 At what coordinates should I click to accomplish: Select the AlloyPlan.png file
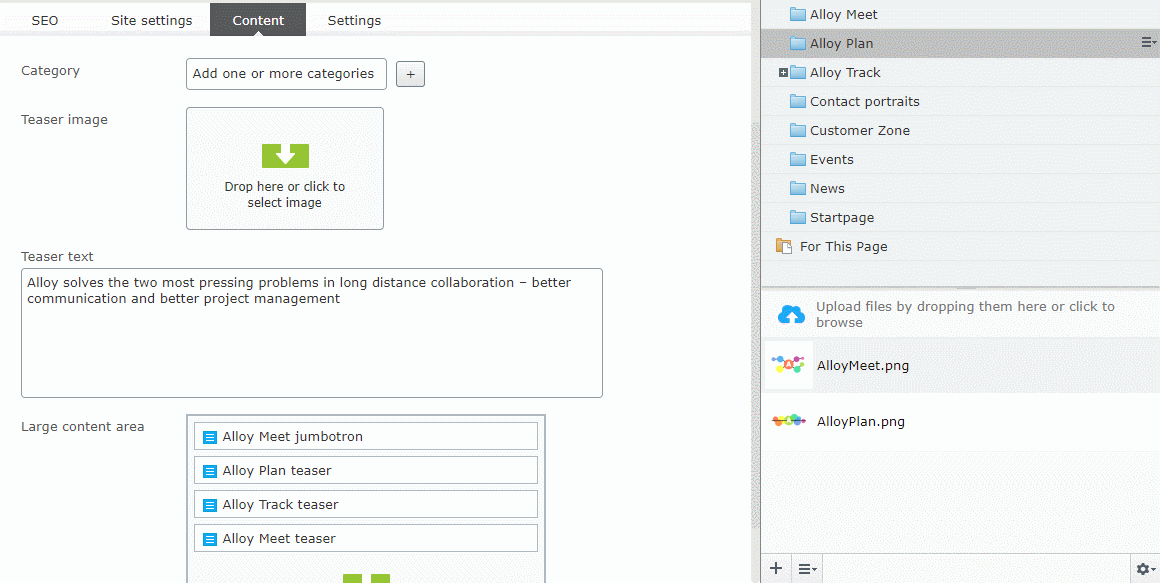pos(860,422)
